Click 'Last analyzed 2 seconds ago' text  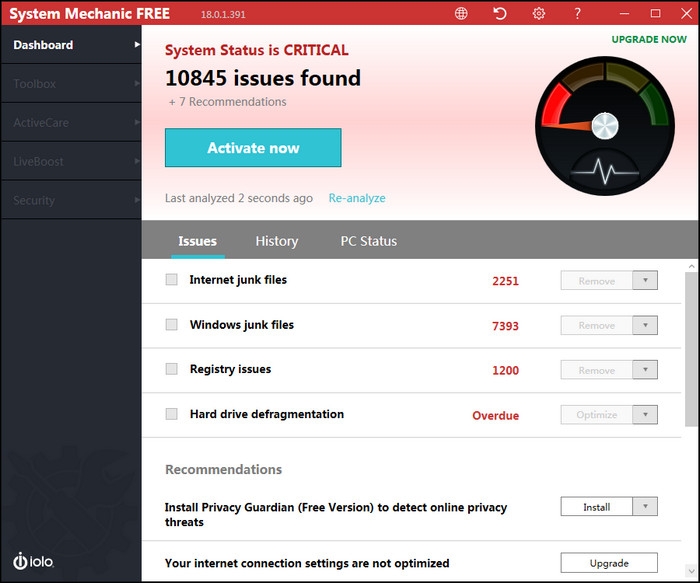[239, 198]
